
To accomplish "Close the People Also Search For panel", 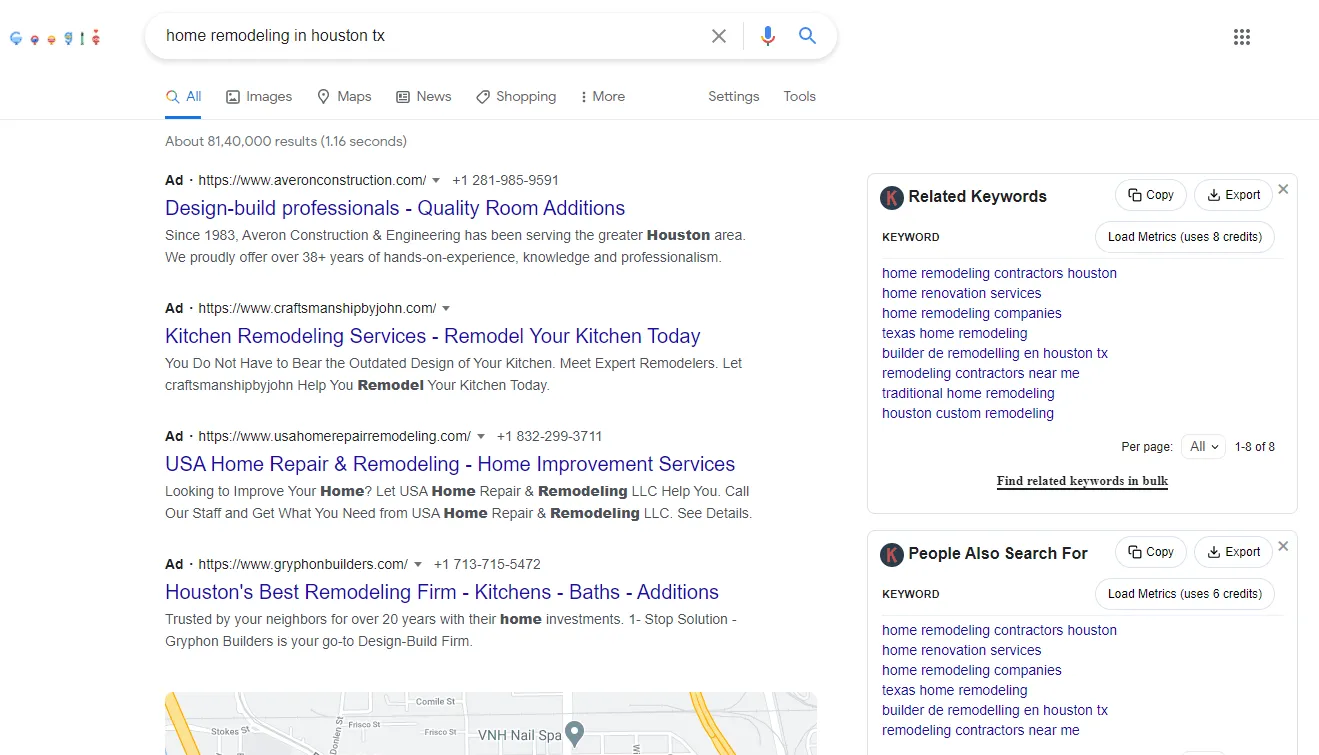I will click(x=1283, y=546).
